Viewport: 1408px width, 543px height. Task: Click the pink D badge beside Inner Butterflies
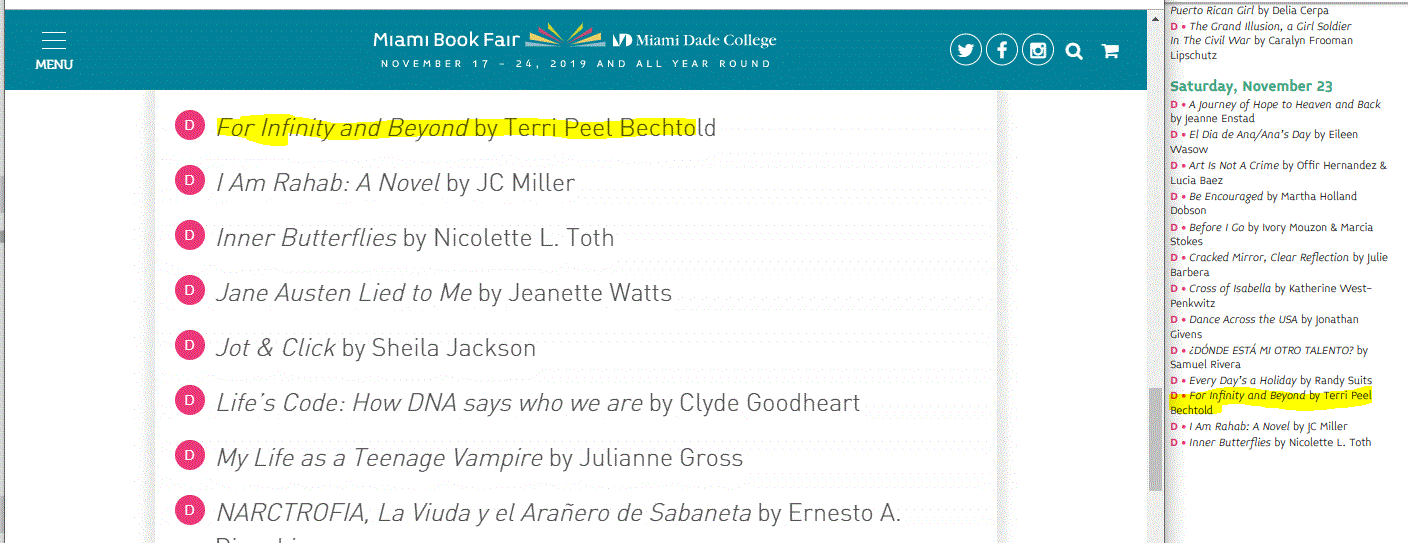tap(190, 236)
